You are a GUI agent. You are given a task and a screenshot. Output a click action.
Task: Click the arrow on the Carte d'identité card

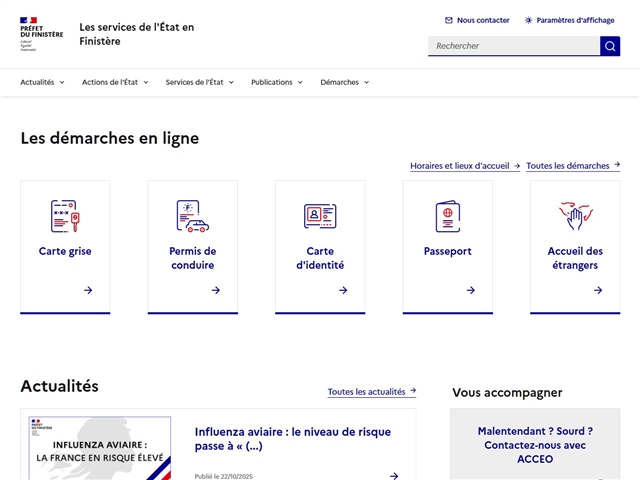343,290
